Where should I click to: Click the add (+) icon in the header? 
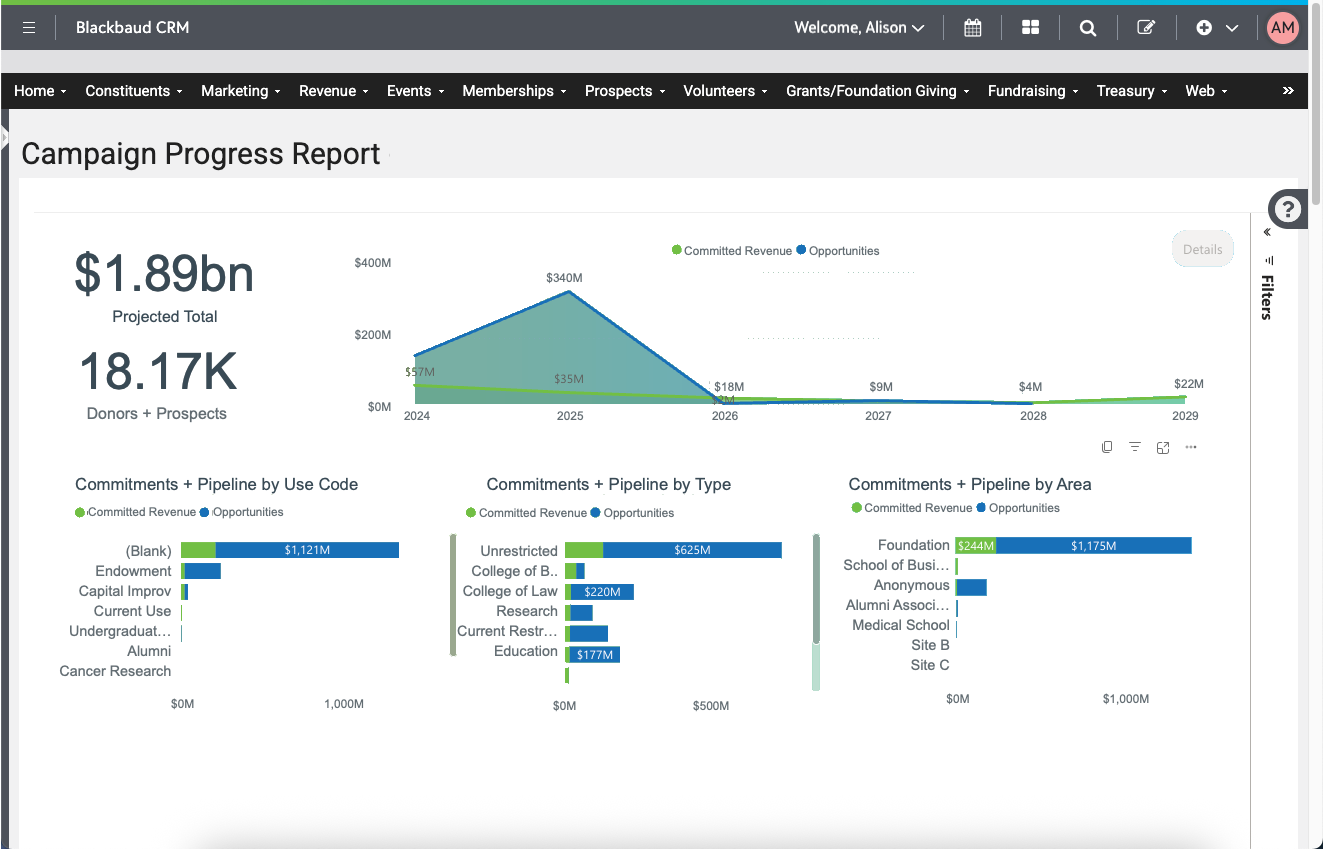pos(1203,27)
